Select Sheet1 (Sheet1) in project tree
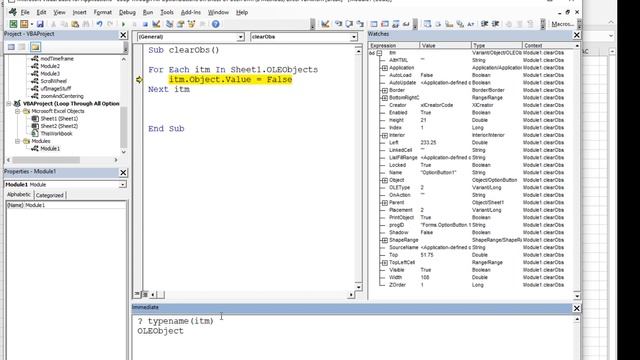 coord(59,118)
